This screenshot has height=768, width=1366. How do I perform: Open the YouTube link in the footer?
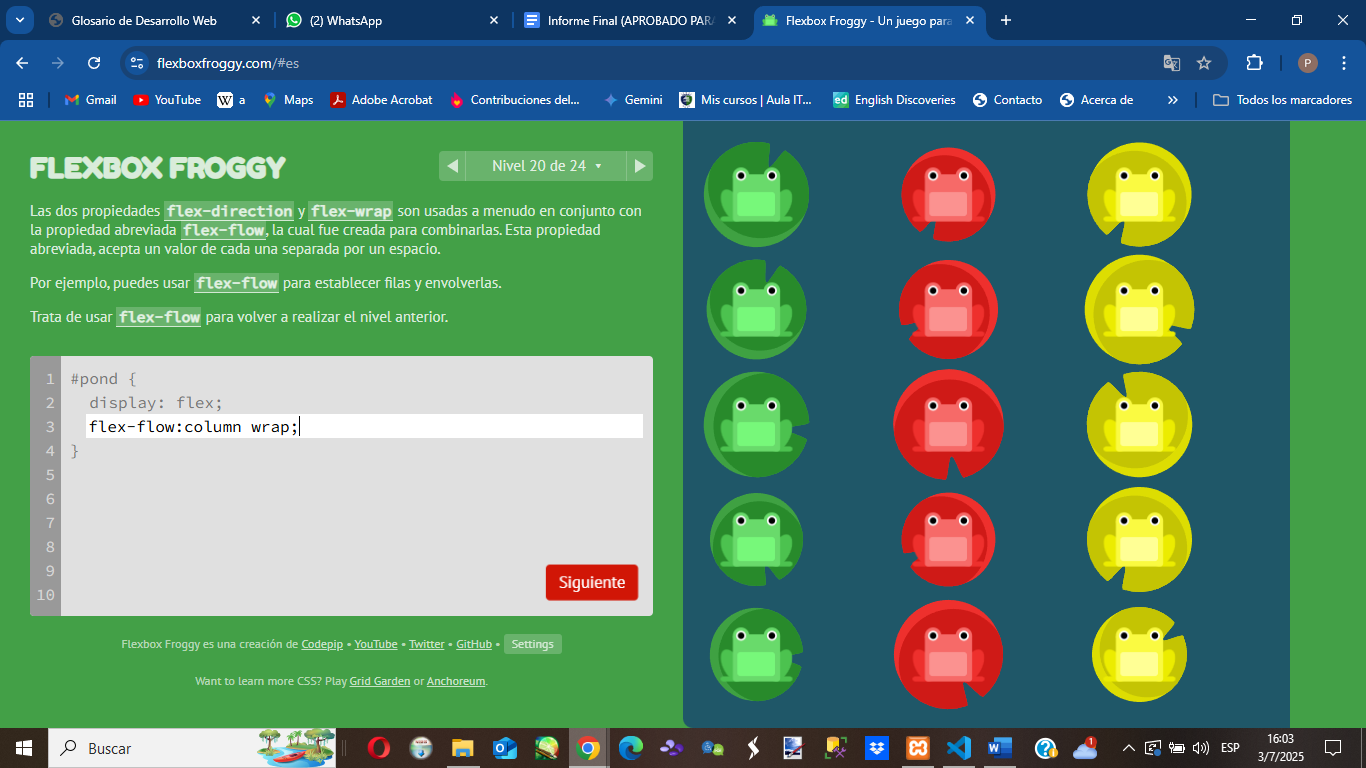[376, 644]
